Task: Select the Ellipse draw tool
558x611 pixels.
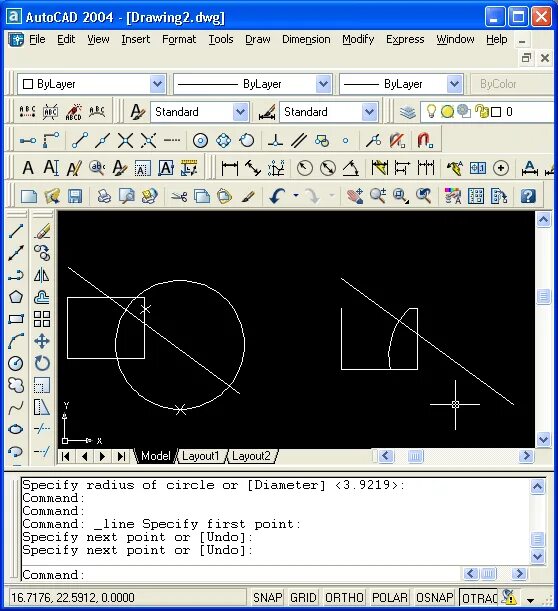Action: pyautogui.click(x=16, y=429)
